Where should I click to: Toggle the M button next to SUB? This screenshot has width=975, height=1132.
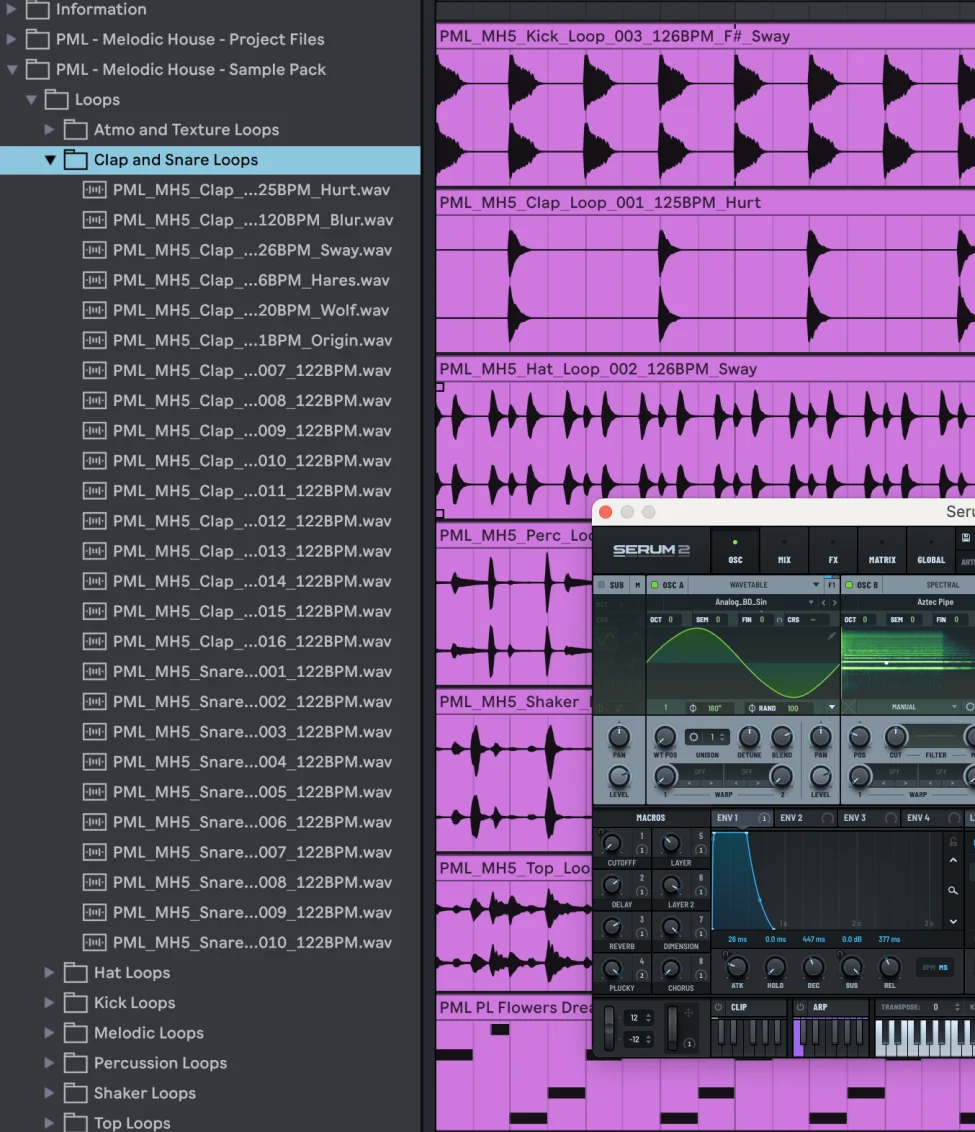[x=637, y=585]
